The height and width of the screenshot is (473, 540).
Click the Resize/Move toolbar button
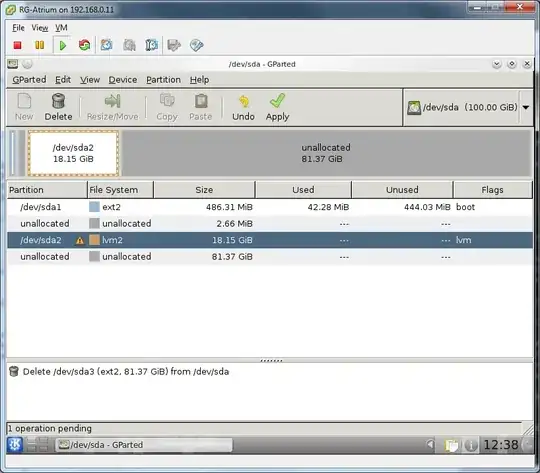113,107
